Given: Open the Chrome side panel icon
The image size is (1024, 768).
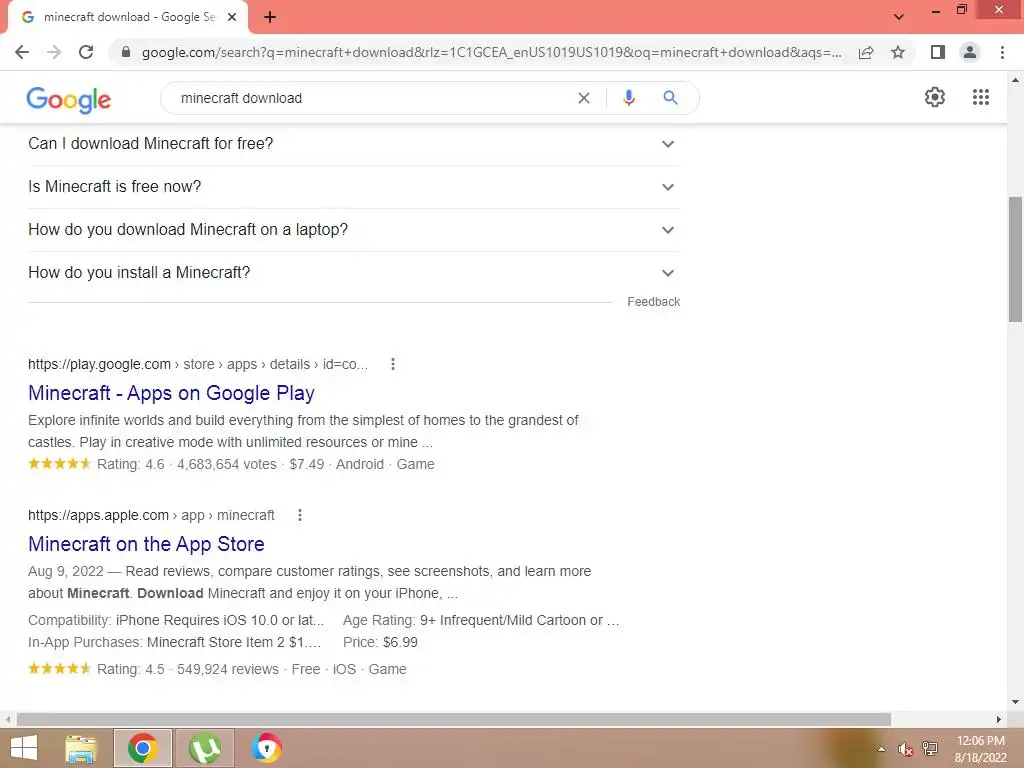Looking at the screenshot, I should pyautogui.click(x=938, y=52).
